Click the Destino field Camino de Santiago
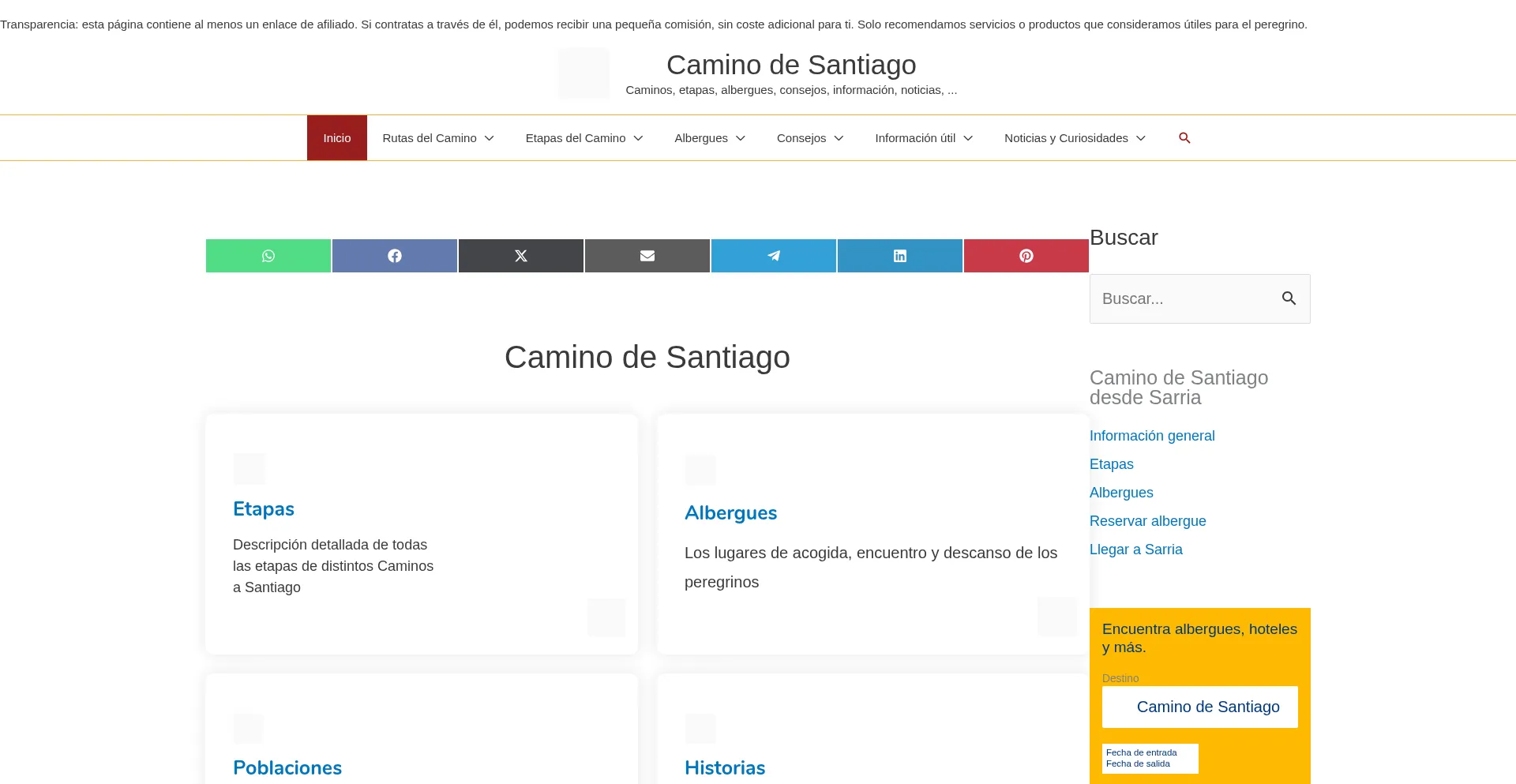1516x784 pixels. 1200,707
